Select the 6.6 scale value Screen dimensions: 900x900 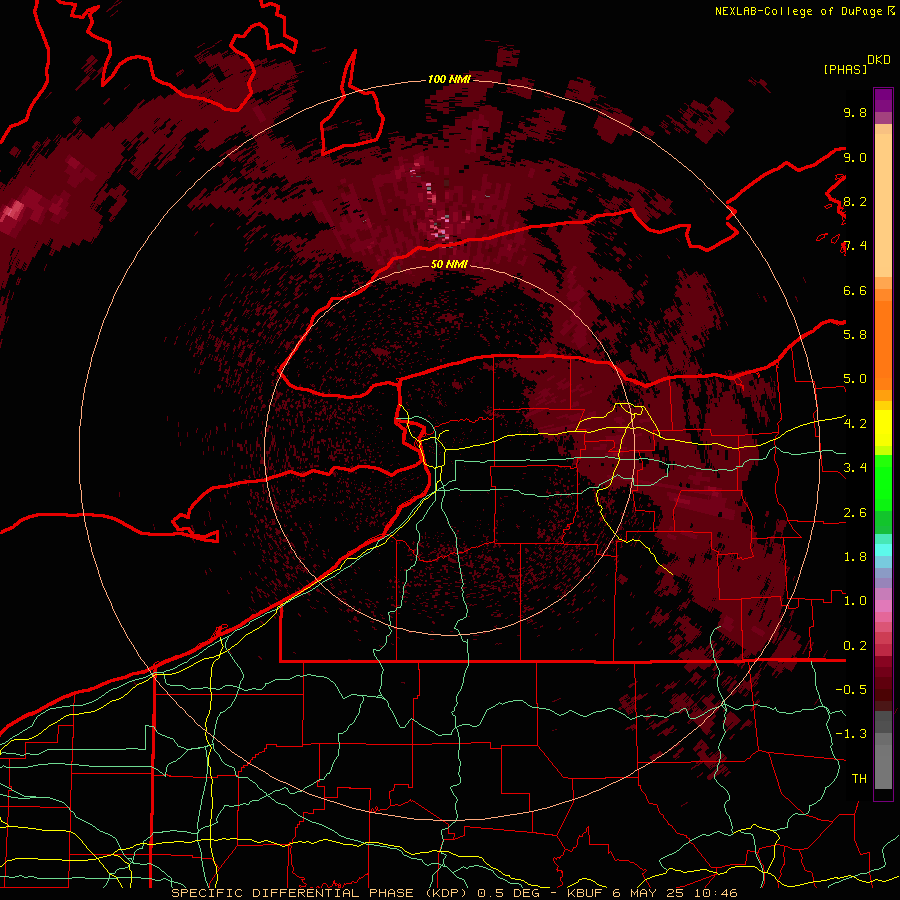tap(855, 290)
